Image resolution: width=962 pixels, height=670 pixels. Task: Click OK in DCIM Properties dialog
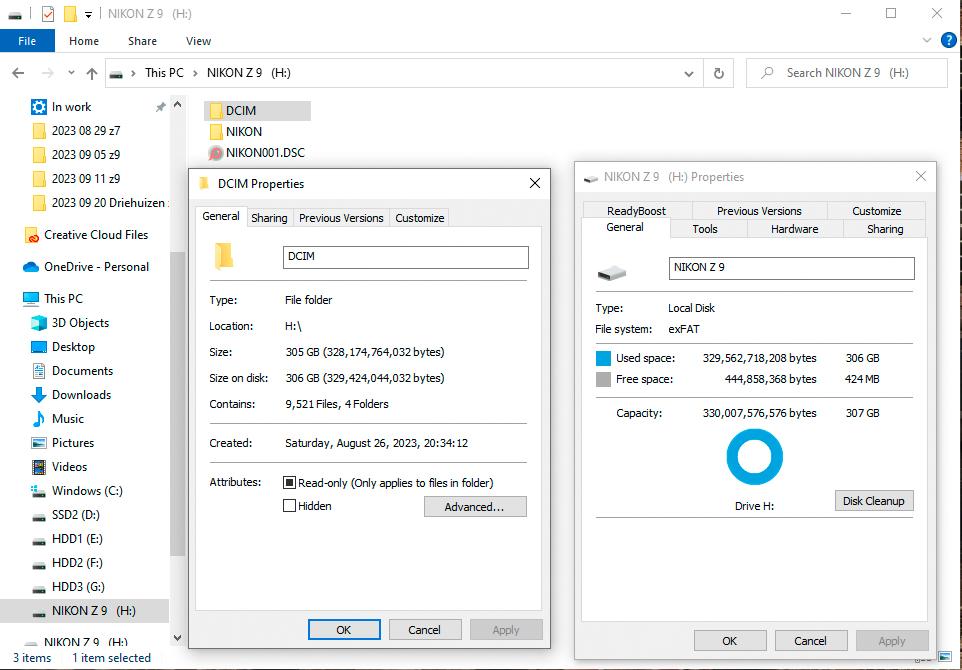tap(344, 630)
